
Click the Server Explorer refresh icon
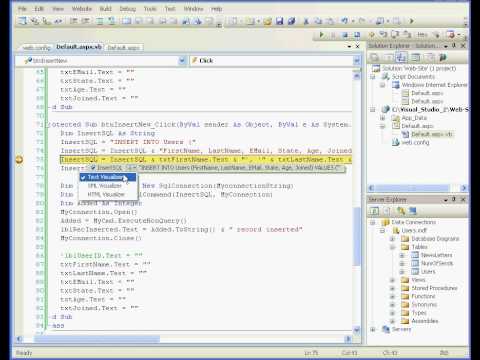374,211
